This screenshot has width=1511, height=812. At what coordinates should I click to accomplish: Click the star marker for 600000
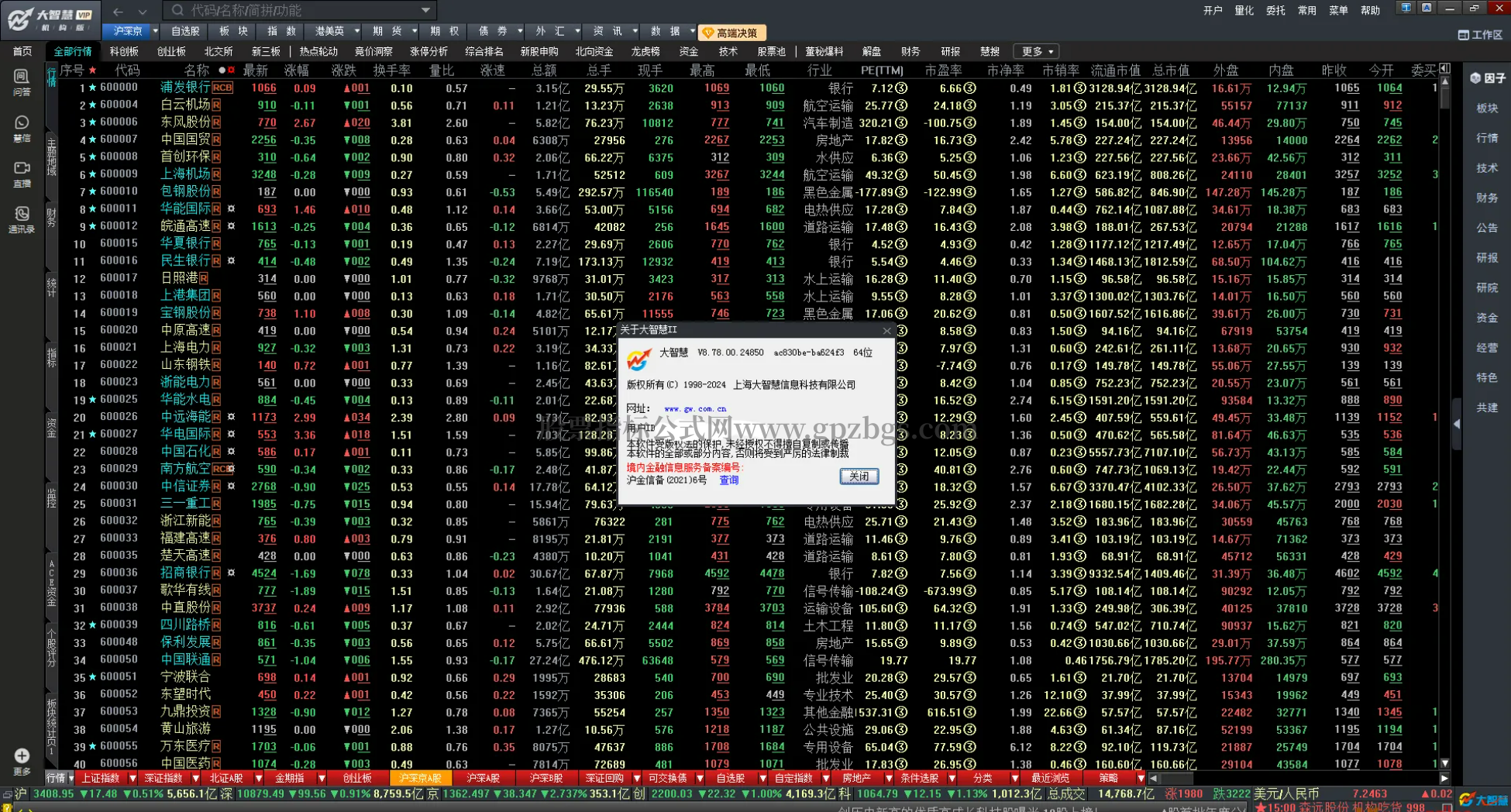pos(92,88)
